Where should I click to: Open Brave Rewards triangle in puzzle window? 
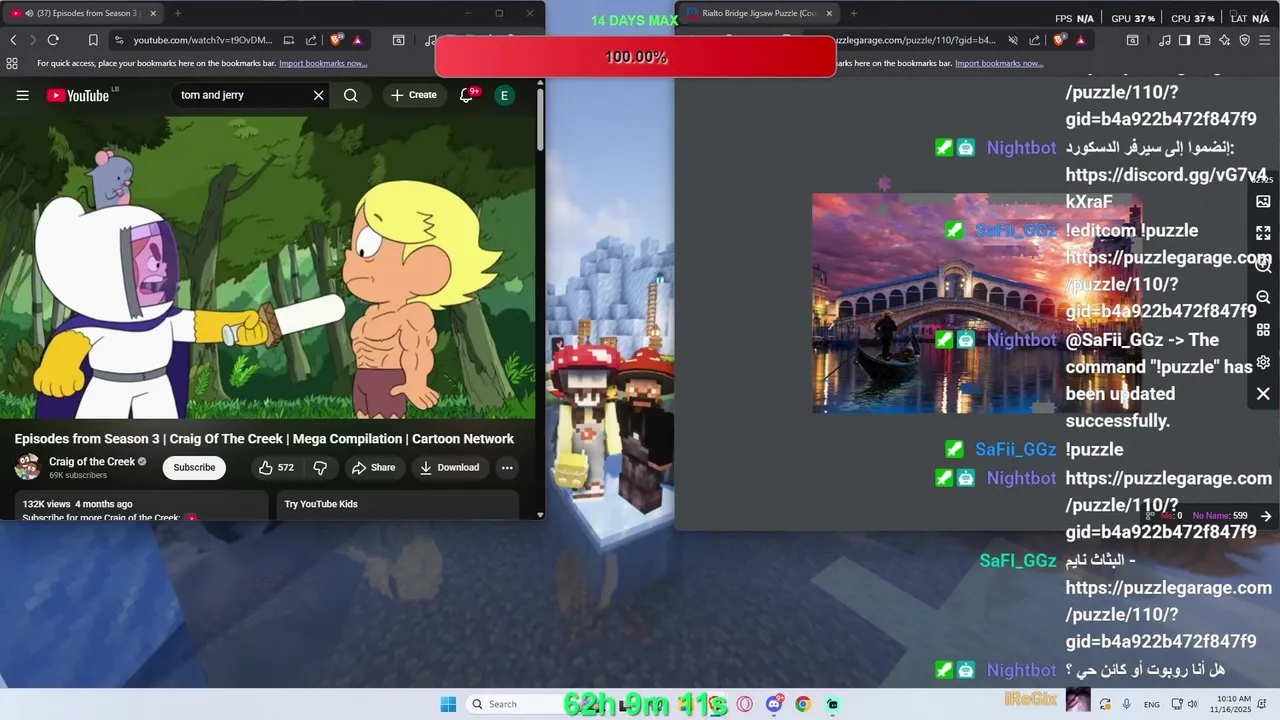click(x=1081, y=40)
